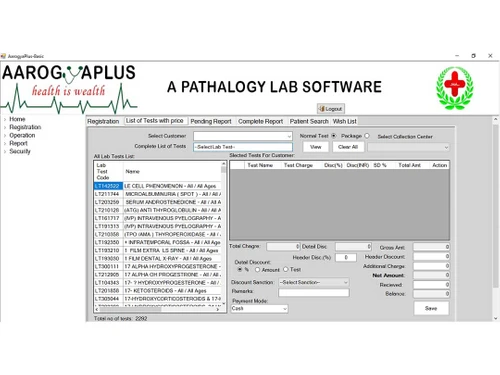
Task: Click the Total Amt column header
Action: [409, 165]
